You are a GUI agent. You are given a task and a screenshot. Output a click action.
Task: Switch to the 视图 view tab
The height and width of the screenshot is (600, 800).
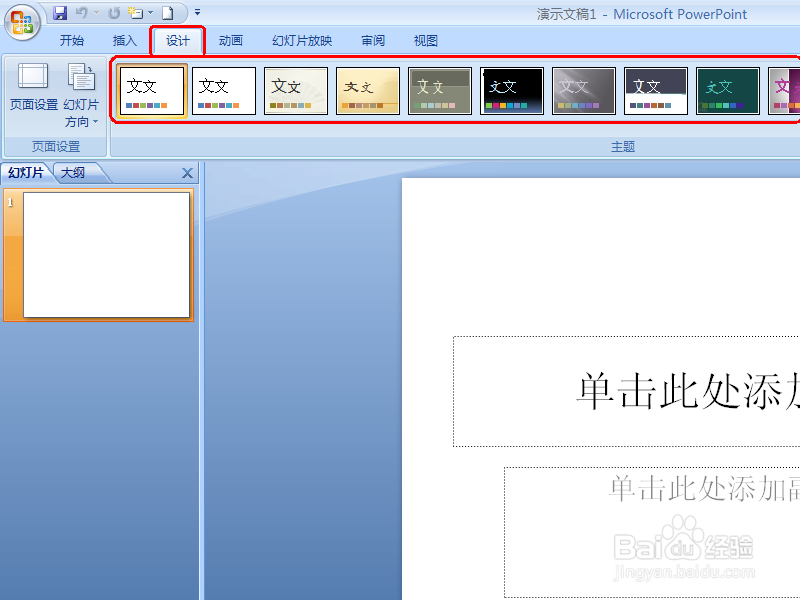(x=424, y=40)
